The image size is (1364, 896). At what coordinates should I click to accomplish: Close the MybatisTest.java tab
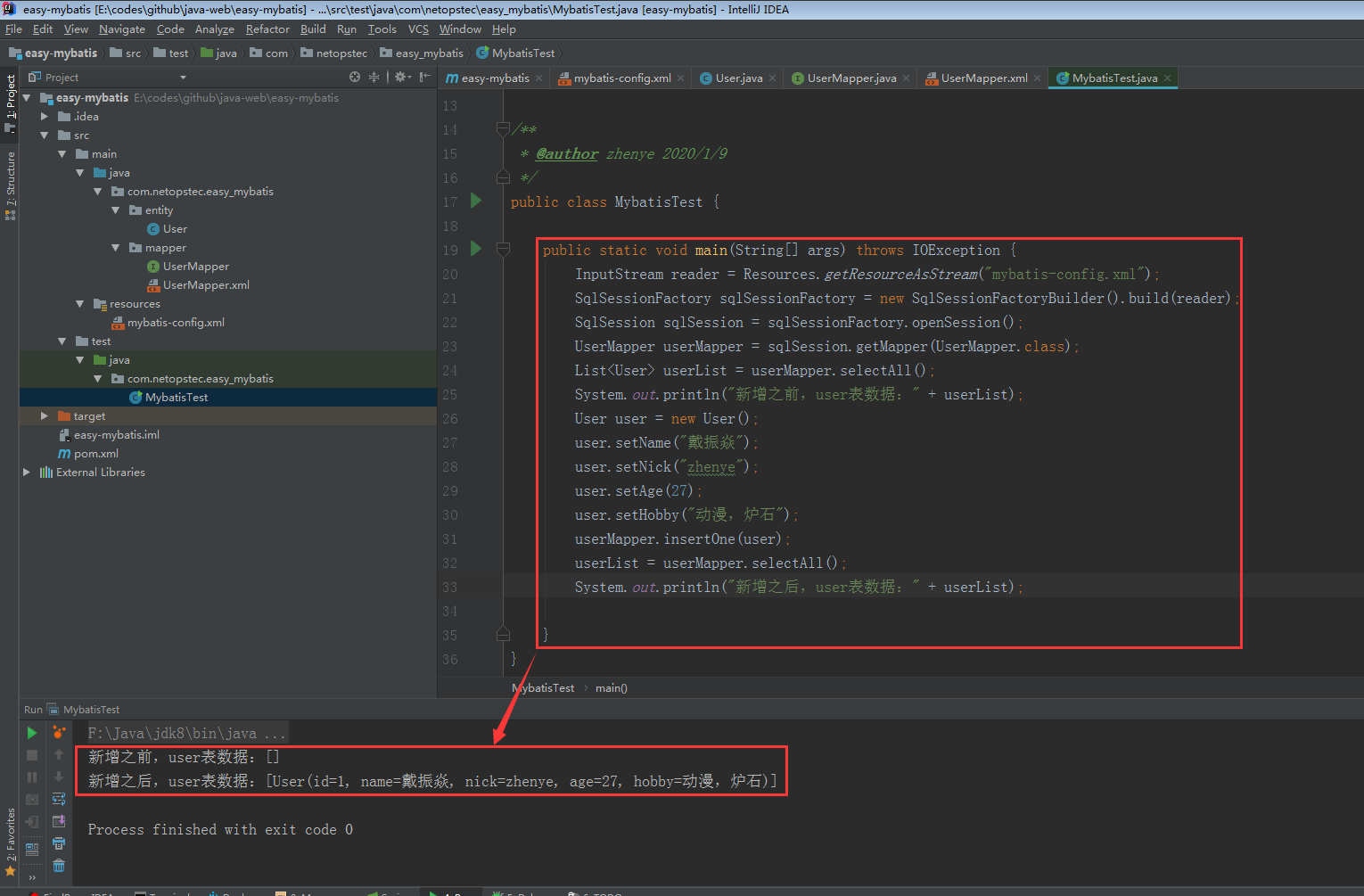pyautogui.click(x=1167, y=78)
